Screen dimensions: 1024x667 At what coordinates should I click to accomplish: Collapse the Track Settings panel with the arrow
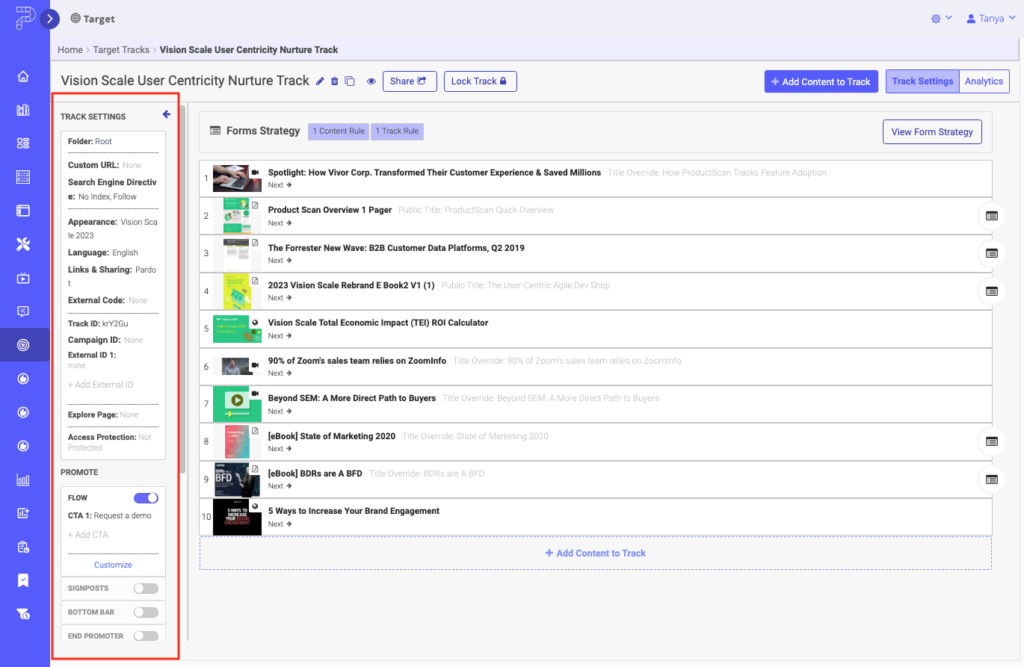[167, 114]
